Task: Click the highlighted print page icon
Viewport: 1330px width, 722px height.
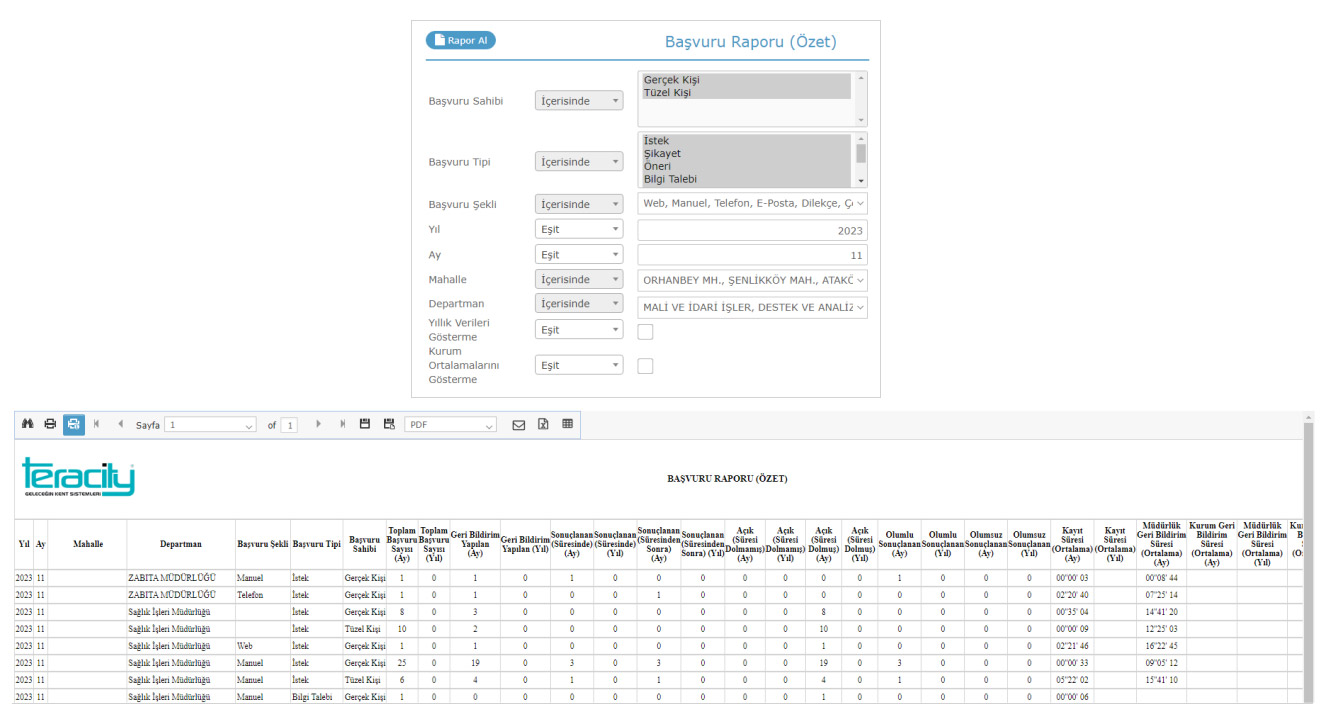Action: [74, 424]
